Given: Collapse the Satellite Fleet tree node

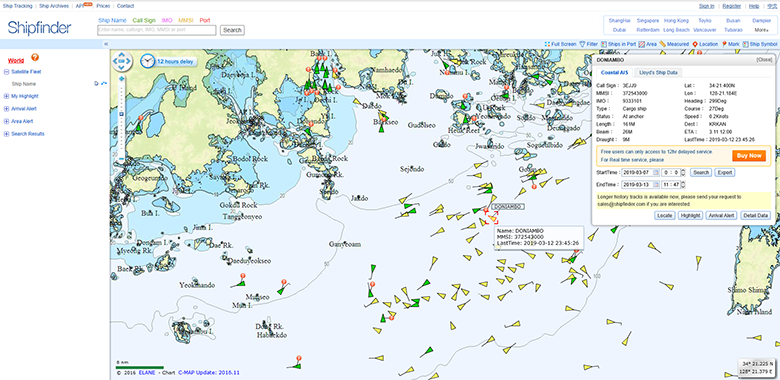Looking at the screenshot, I should pos(6,72).
